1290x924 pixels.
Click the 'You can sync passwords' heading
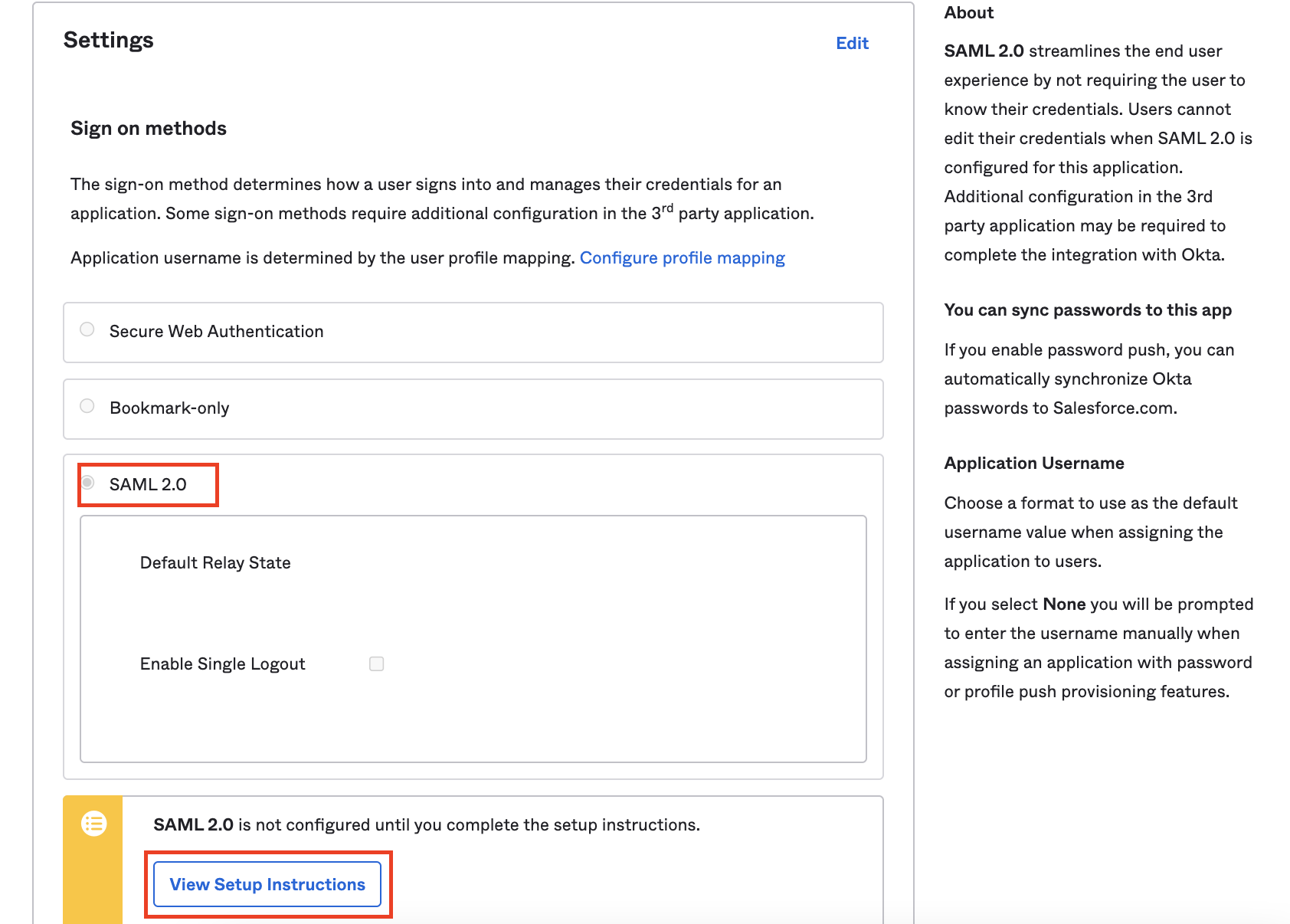(1087, 310)
